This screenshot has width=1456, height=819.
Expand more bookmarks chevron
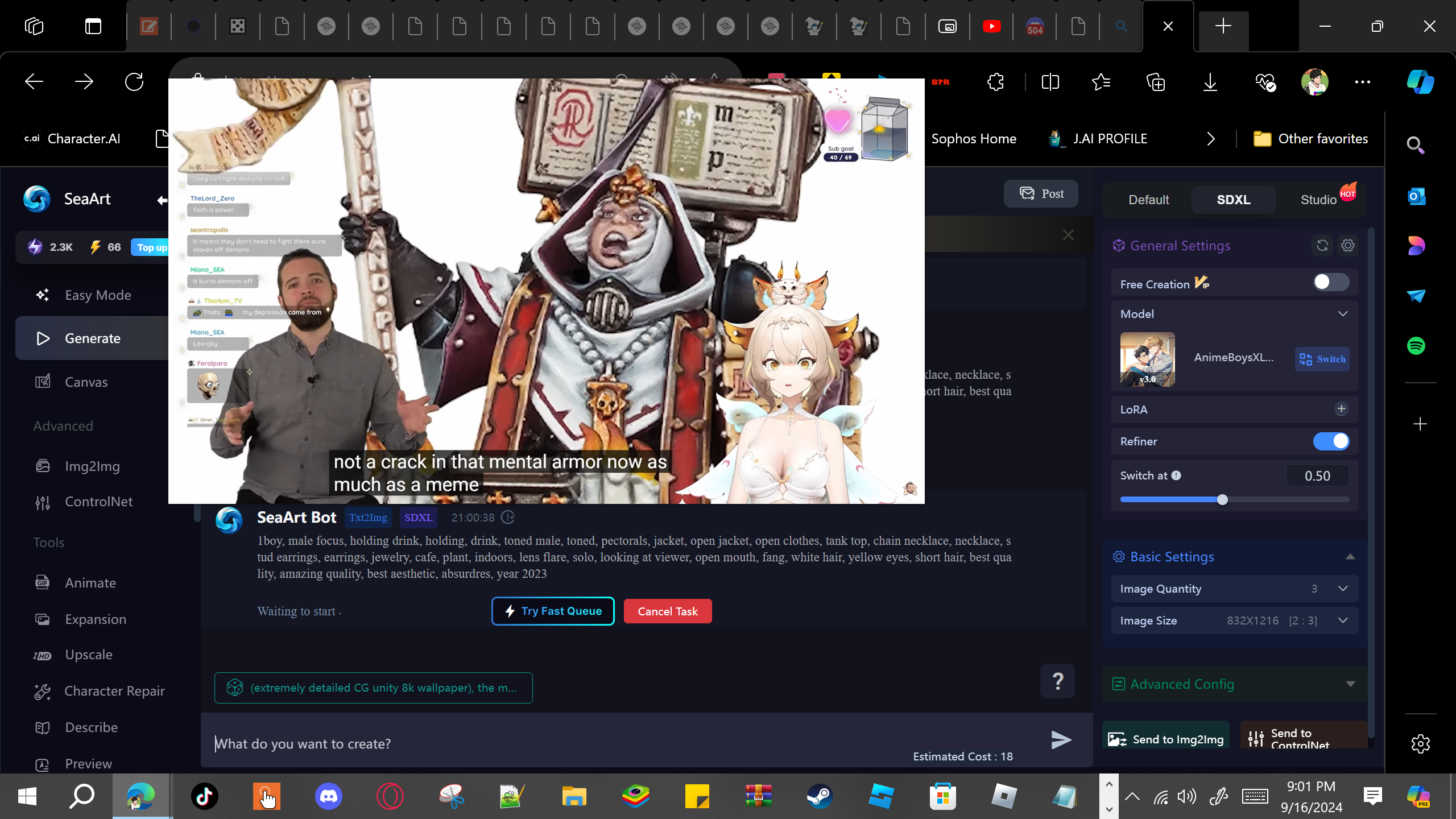click(1211, 139)
